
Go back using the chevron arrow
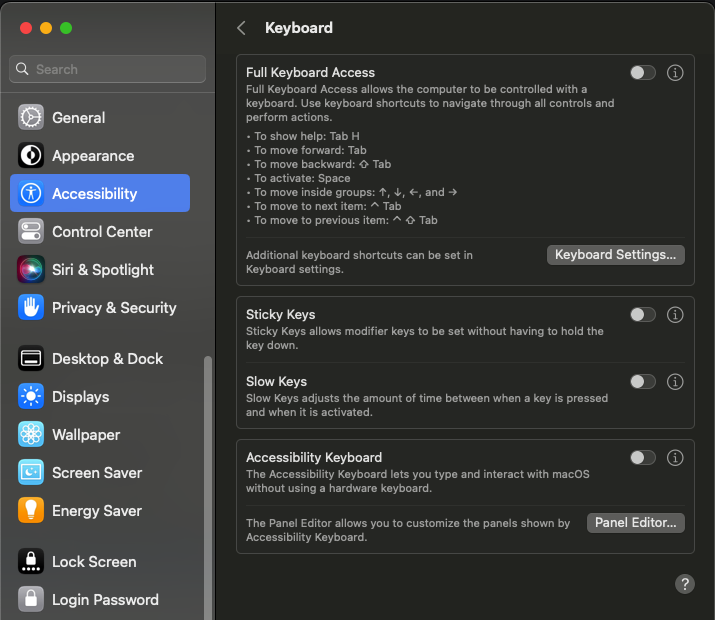(241, 28)
